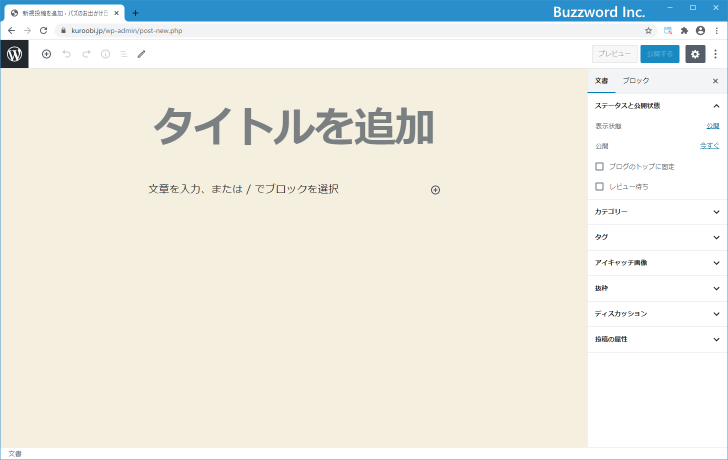Image resolution: width=728 pixels, height=460 pixels.
Task: Click browser forward arrow
Action: (x=27, y=31)
